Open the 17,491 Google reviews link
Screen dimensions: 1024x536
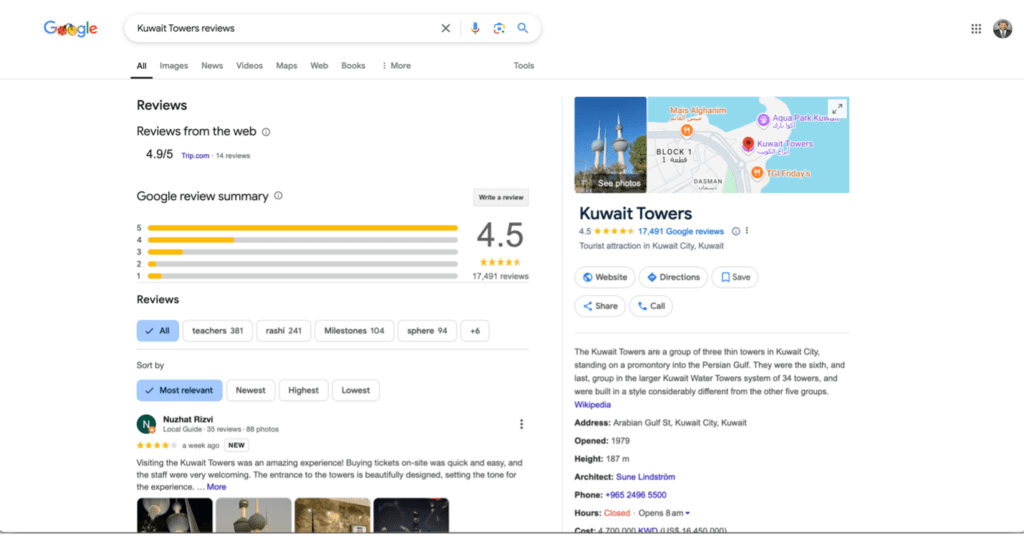click(681, 231)
